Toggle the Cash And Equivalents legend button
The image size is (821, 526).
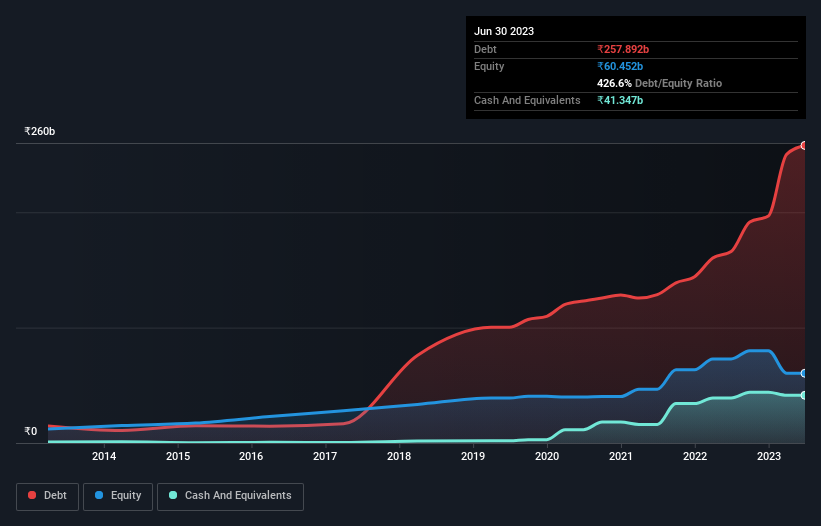coord(230,496)
